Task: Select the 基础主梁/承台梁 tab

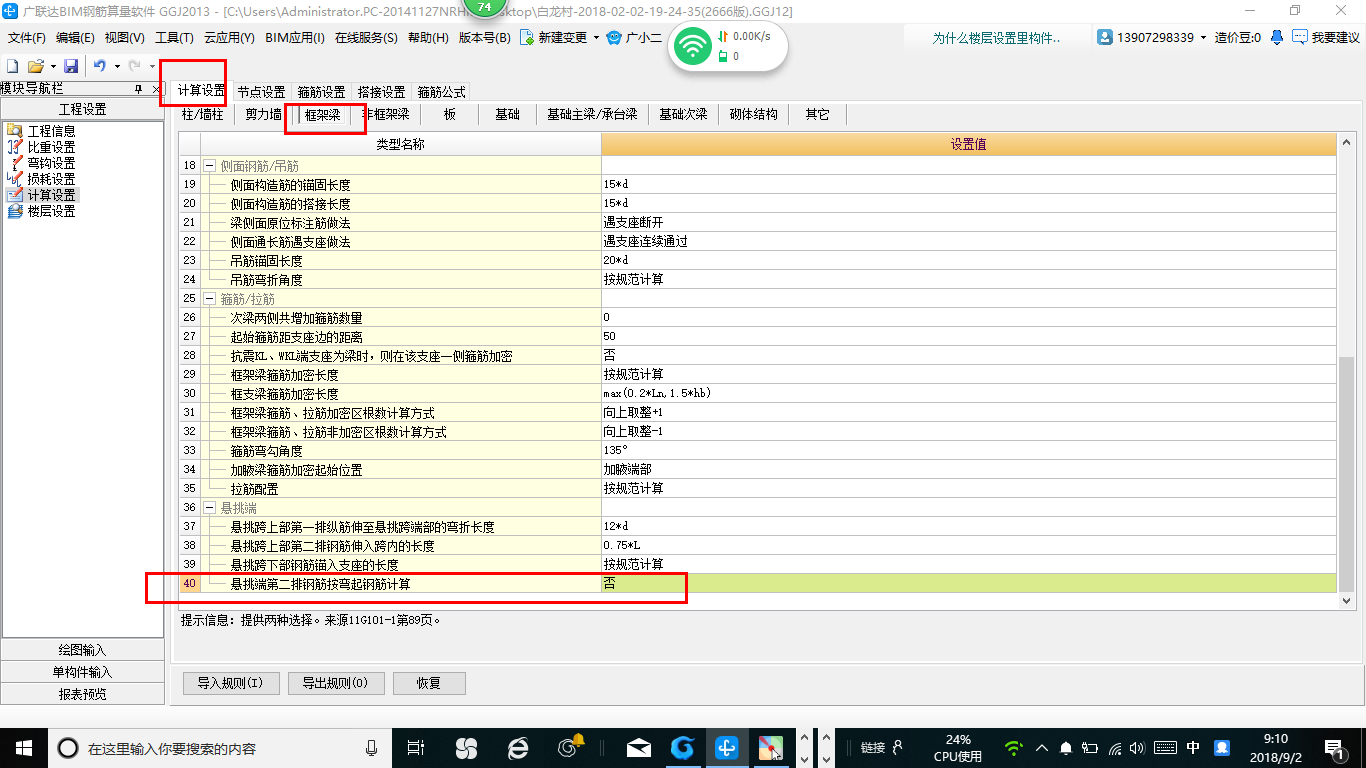Action: coord(592,115)
